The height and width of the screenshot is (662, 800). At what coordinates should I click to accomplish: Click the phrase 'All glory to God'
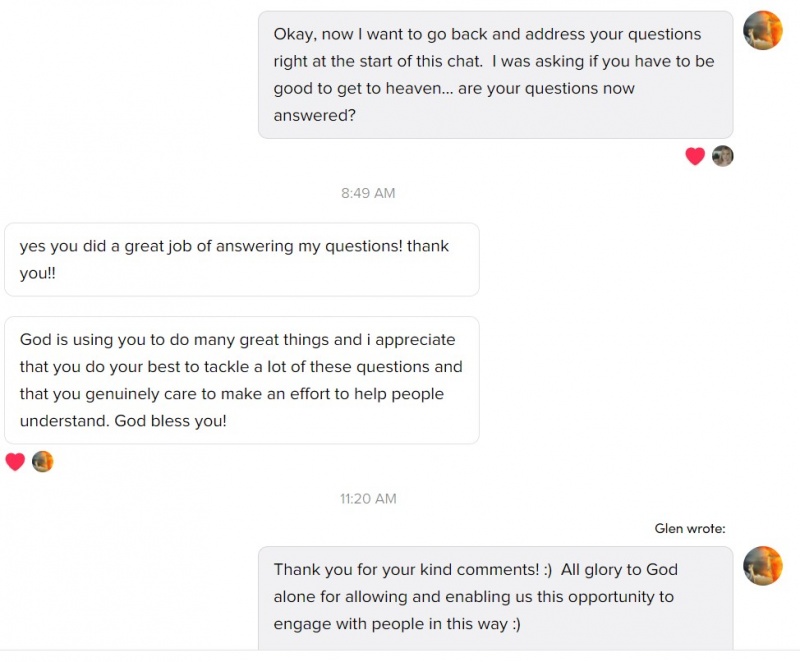619,570
